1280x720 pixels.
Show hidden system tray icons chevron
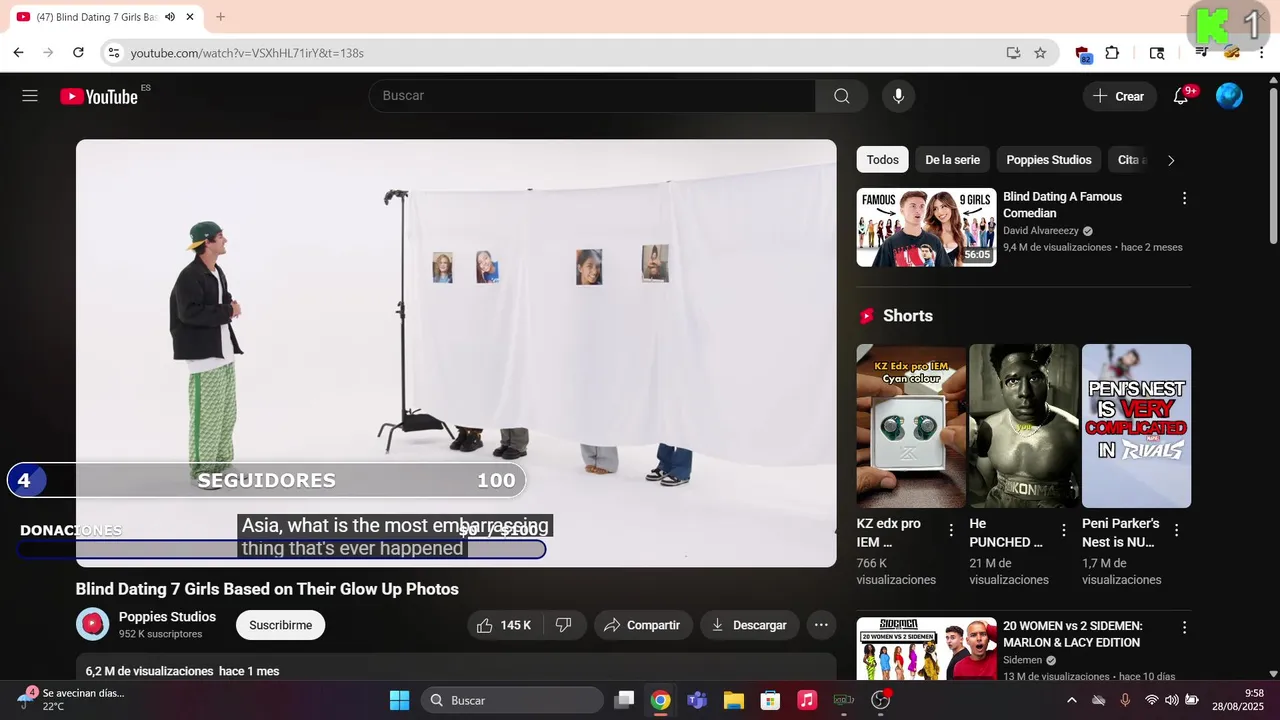[1072, 700]
